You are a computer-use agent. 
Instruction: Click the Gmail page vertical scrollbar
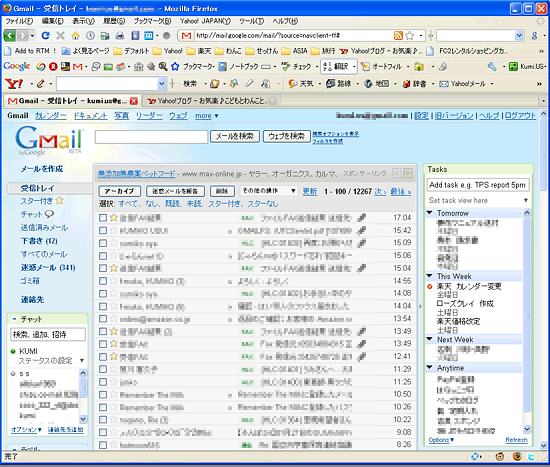pyautogui.click(x=543, y=280)
